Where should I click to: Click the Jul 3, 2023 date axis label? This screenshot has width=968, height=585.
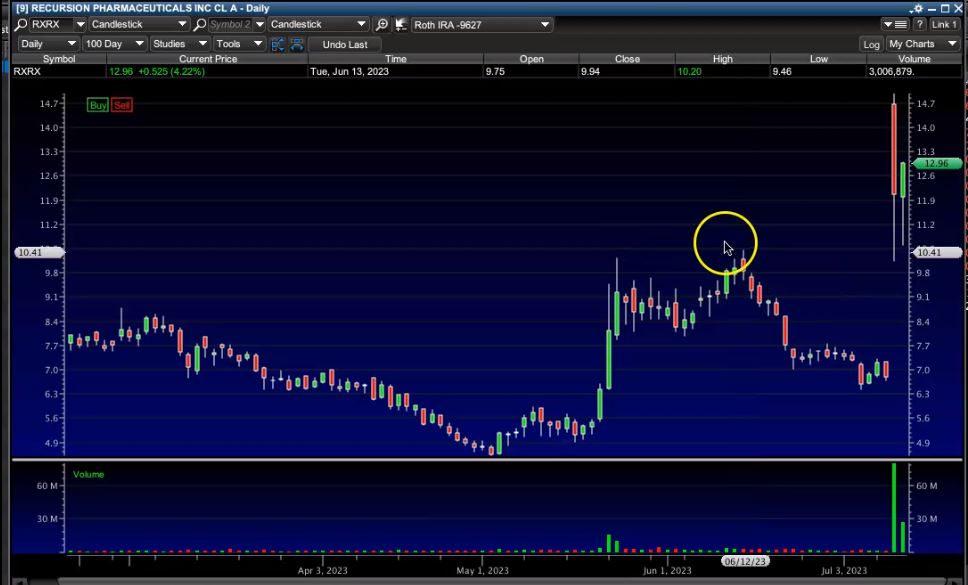pos(844,571)
